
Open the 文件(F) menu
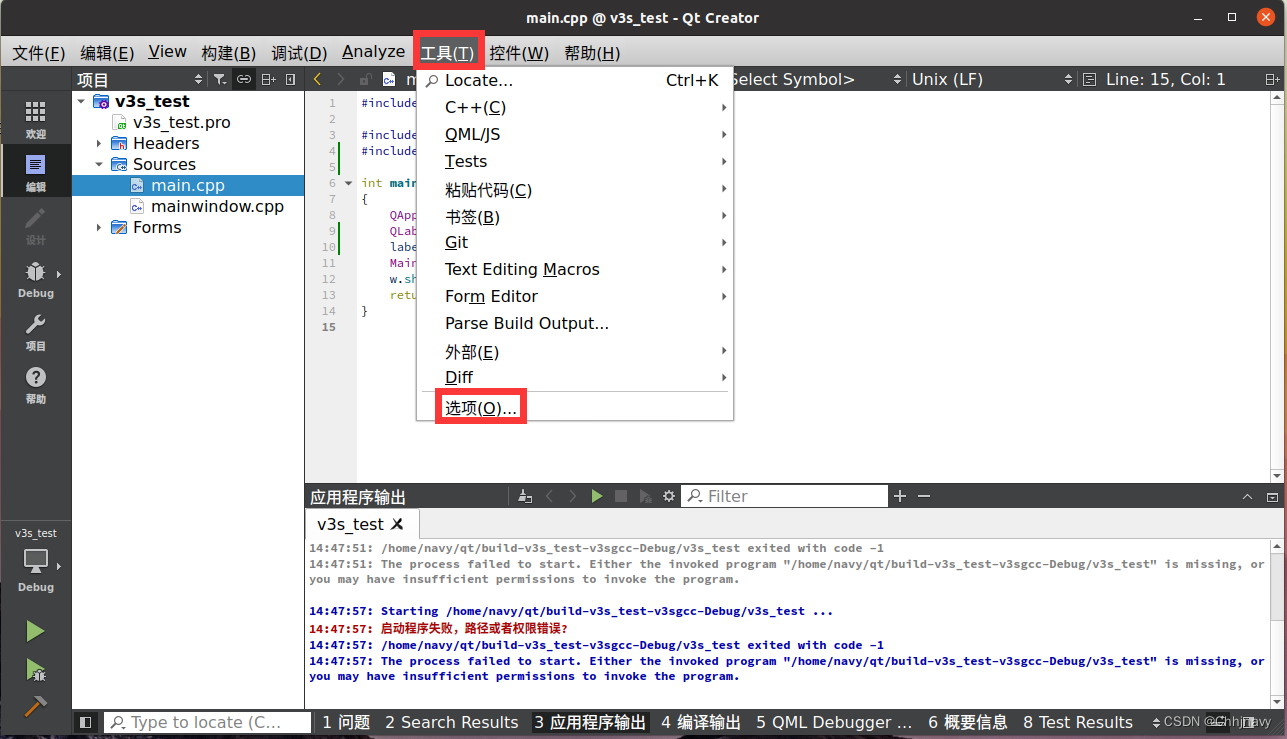click(38, 52)
